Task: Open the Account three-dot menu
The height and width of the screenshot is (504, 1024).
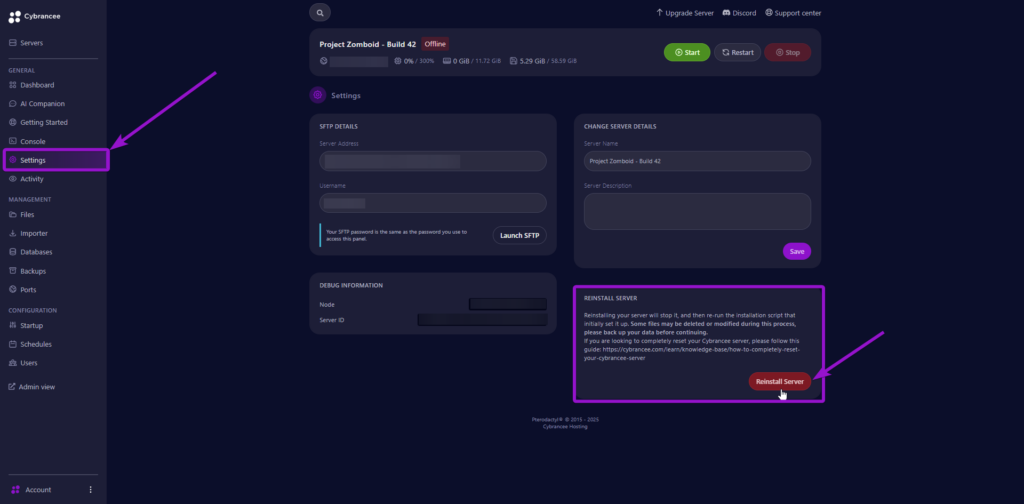Action: tap(91, 490)
